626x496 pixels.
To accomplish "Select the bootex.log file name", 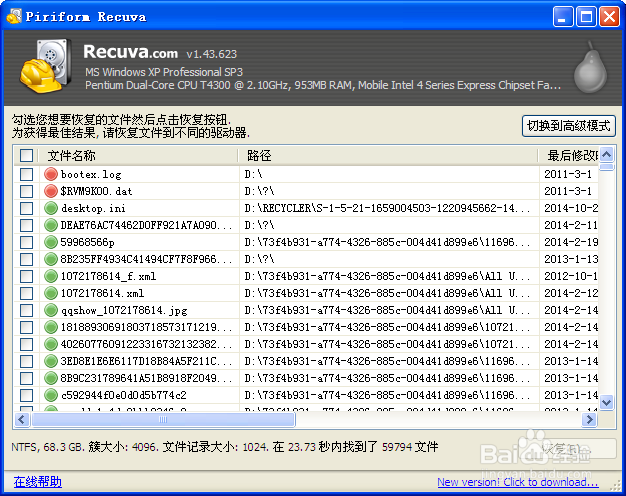I will (x=91, y=175).
